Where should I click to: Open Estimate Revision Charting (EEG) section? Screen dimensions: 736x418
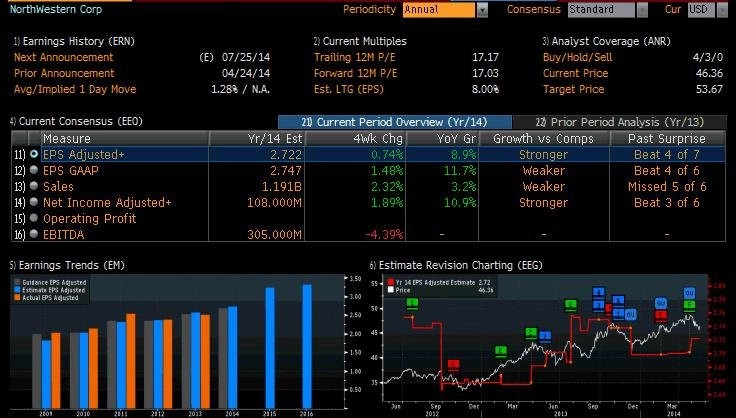(x=456, y=265)
